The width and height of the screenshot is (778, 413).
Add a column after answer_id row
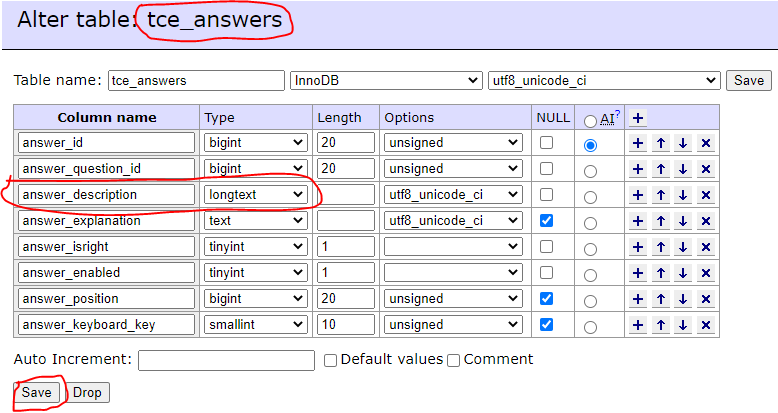[638, 143]
